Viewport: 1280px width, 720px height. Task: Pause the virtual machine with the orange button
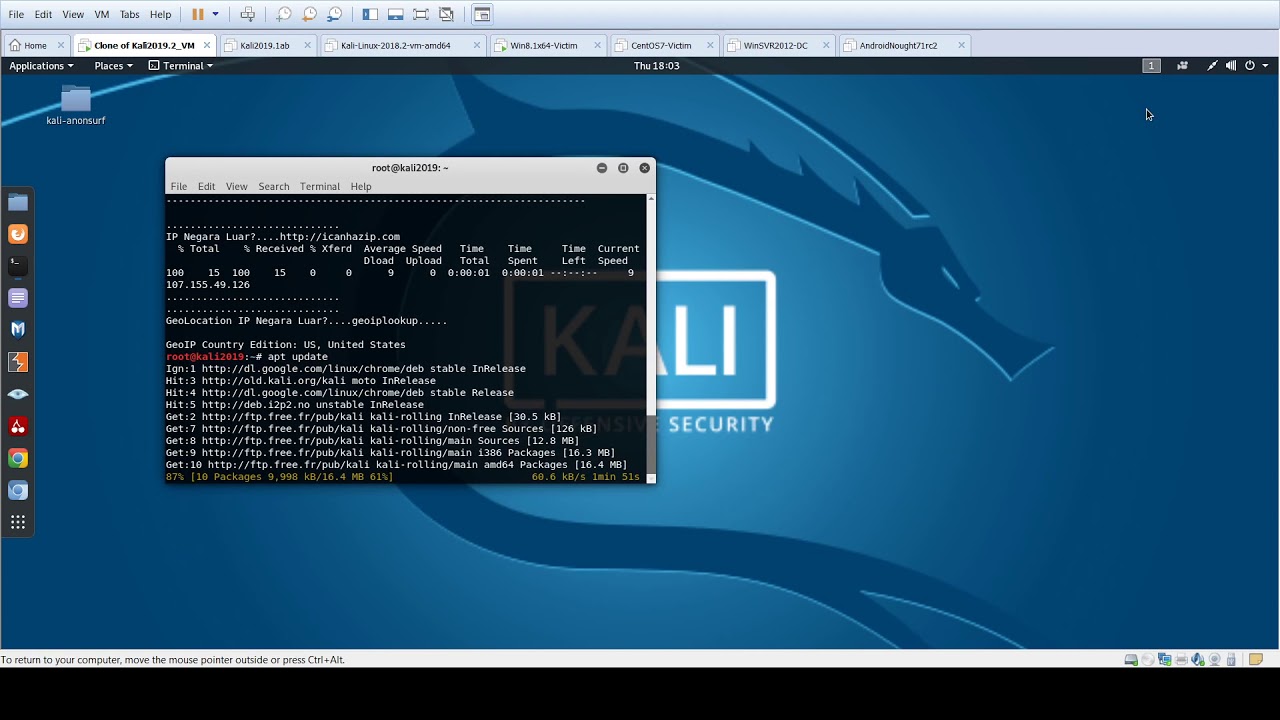[x=197, y=14]
